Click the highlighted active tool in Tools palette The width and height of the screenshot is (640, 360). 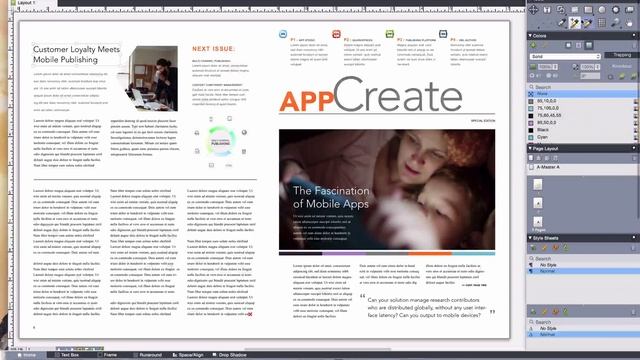[x=575, y=23]
